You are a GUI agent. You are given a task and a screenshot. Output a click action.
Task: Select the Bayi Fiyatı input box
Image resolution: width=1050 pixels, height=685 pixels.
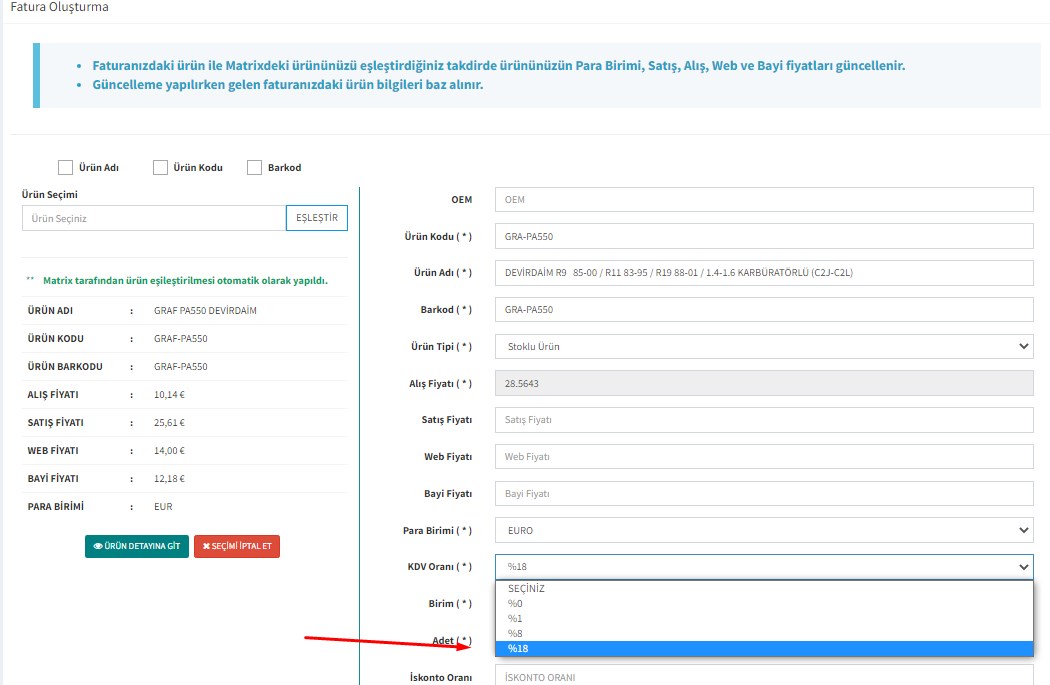[x=764, y=494]
